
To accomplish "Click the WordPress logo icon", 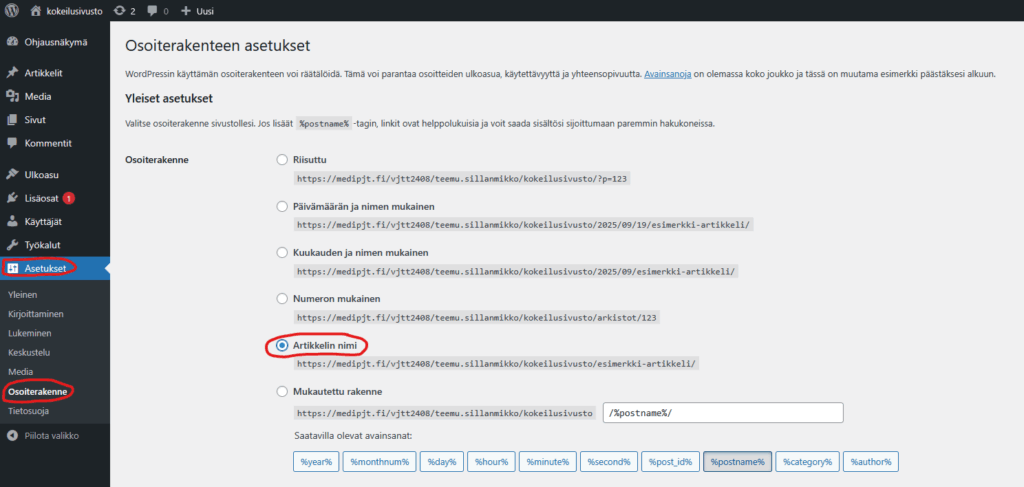I will (x=12, y=11).
